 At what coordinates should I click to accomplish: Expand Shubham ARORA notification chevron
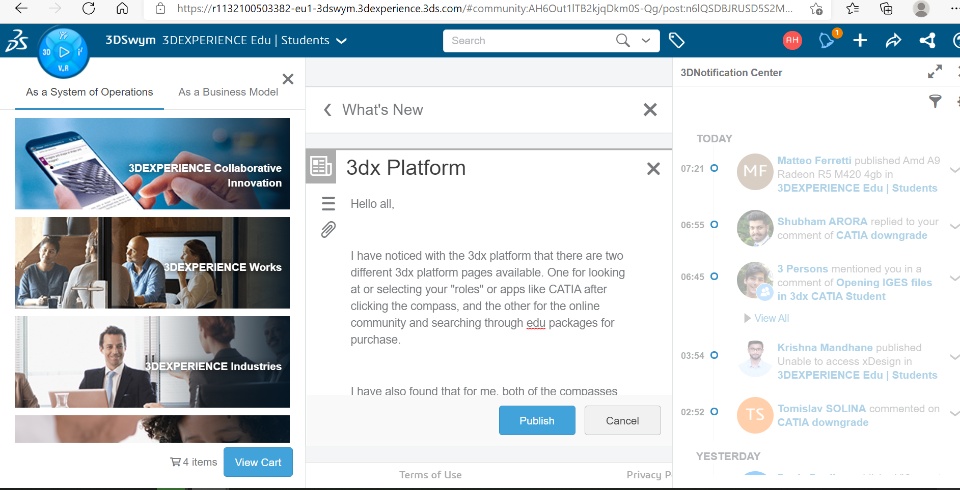(x=954, y=226)
